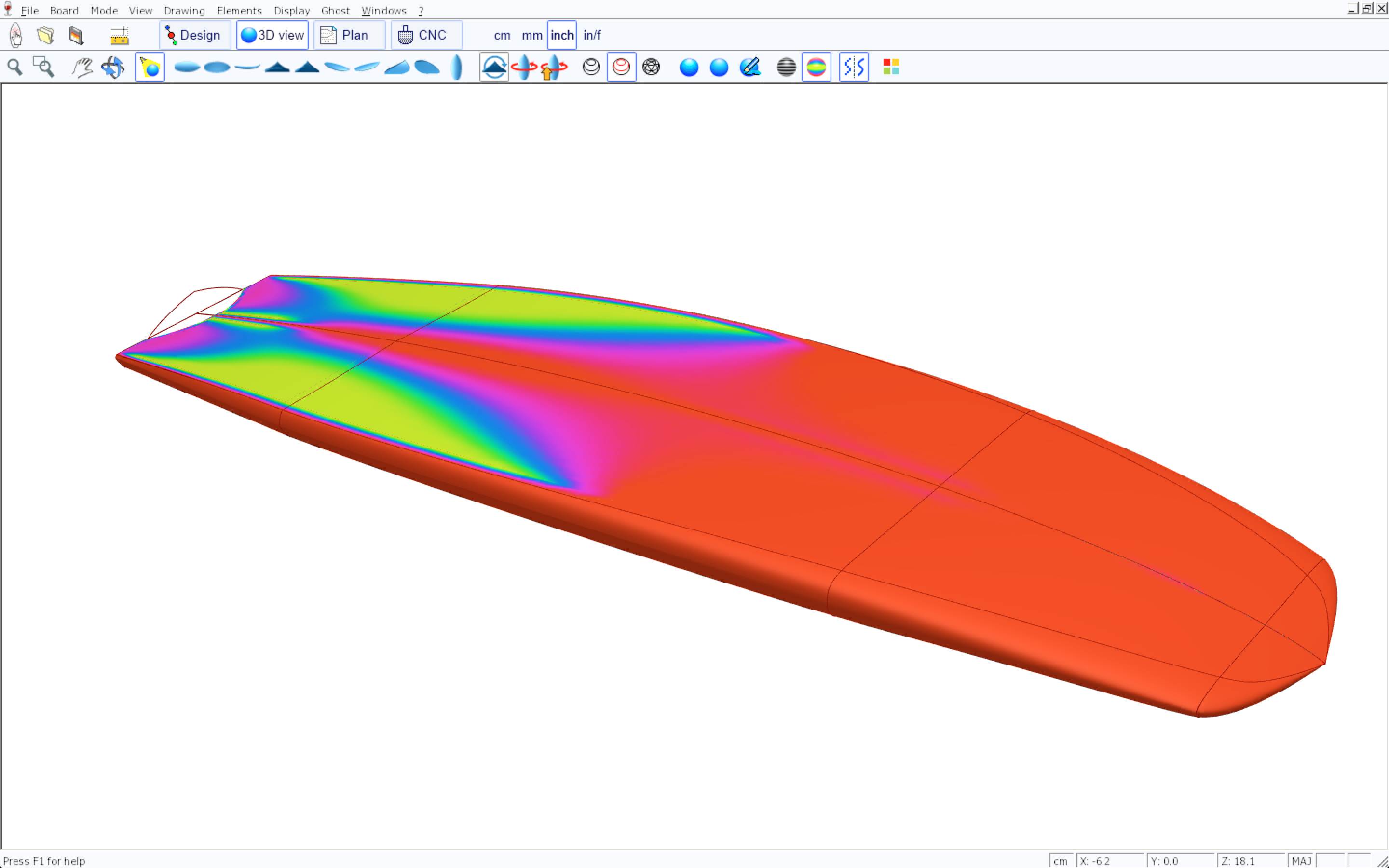
Task: Switch to the Plan mode
Action: tap(349, 36)
